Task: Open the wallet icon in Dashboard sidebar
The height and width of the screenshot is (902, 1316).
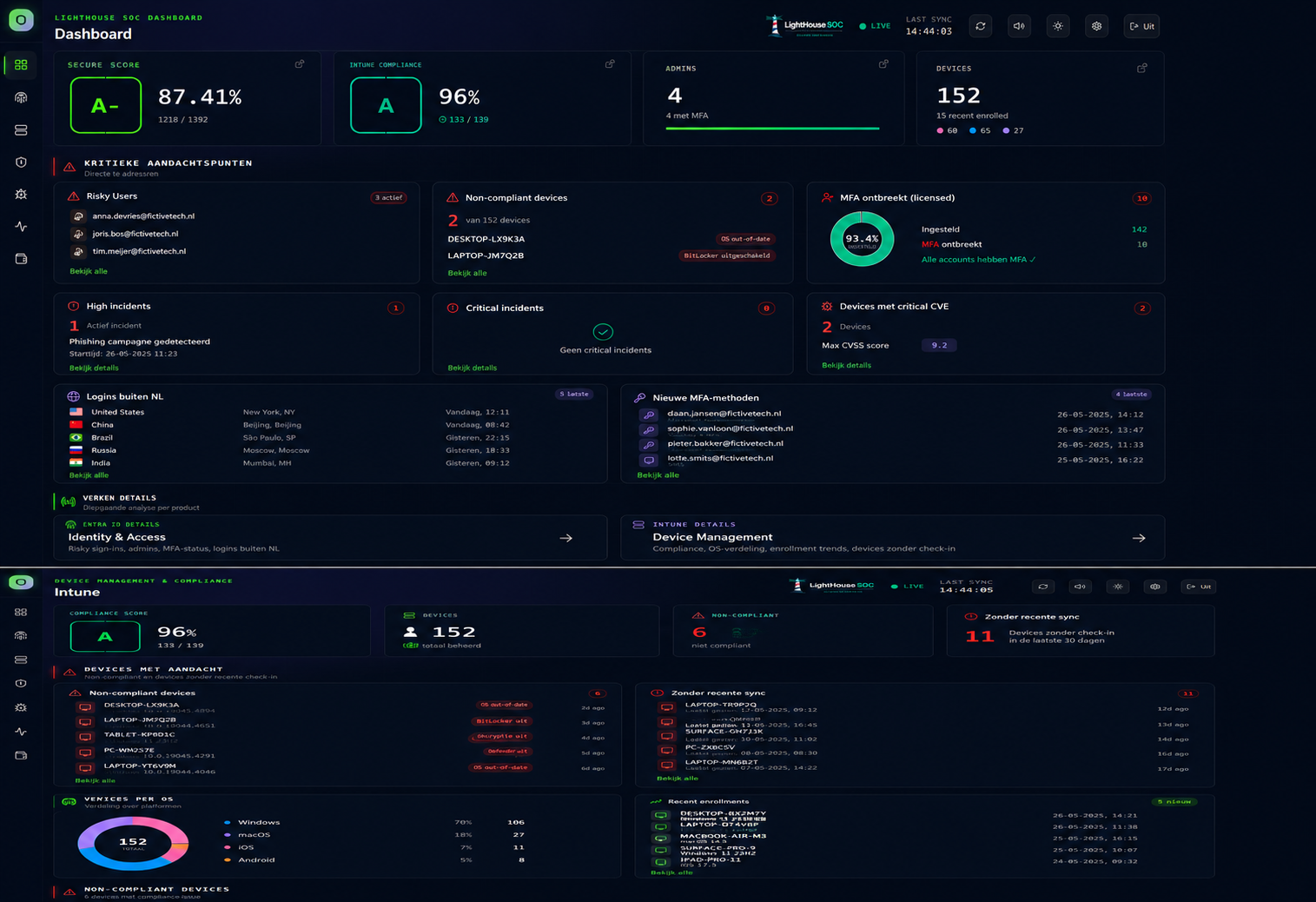Action: (x=21, y=258)
